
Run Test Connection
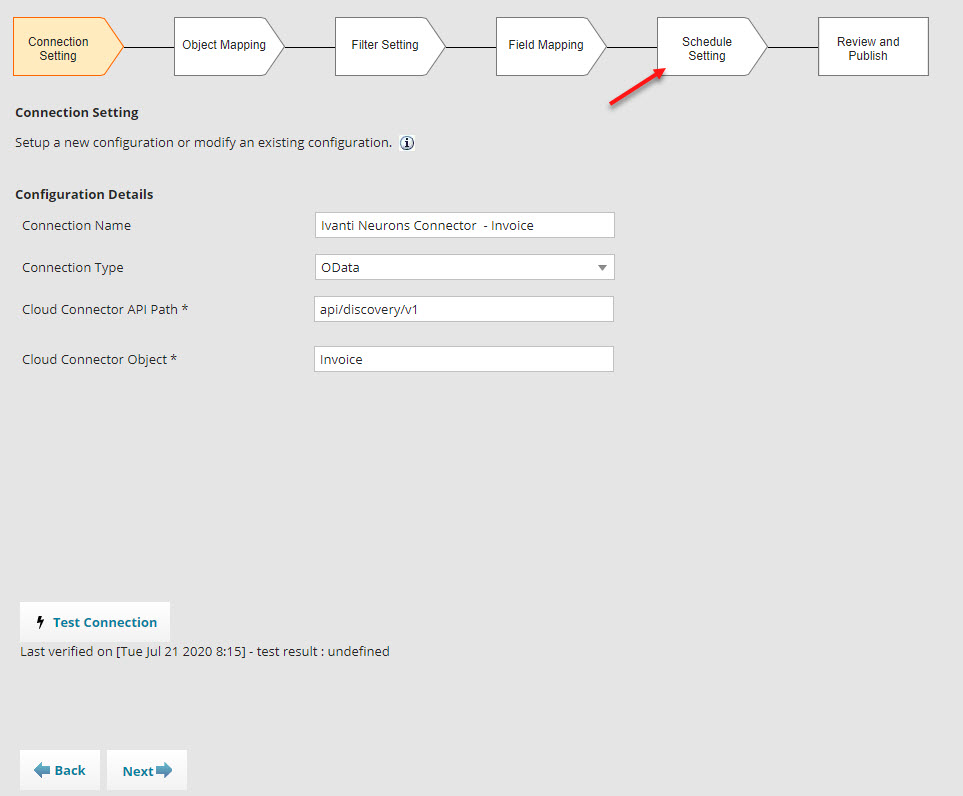click(95, 622)
